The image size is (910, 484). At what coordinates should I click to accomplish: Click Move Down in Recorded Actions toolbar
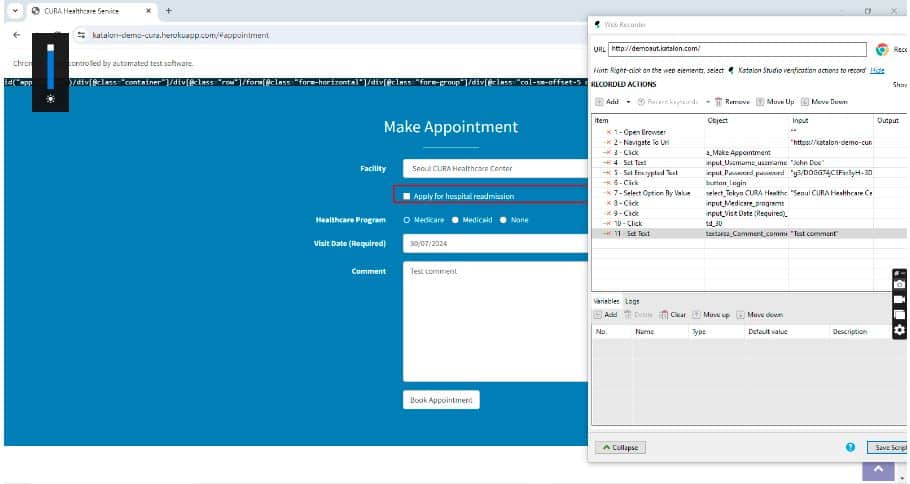824,102
